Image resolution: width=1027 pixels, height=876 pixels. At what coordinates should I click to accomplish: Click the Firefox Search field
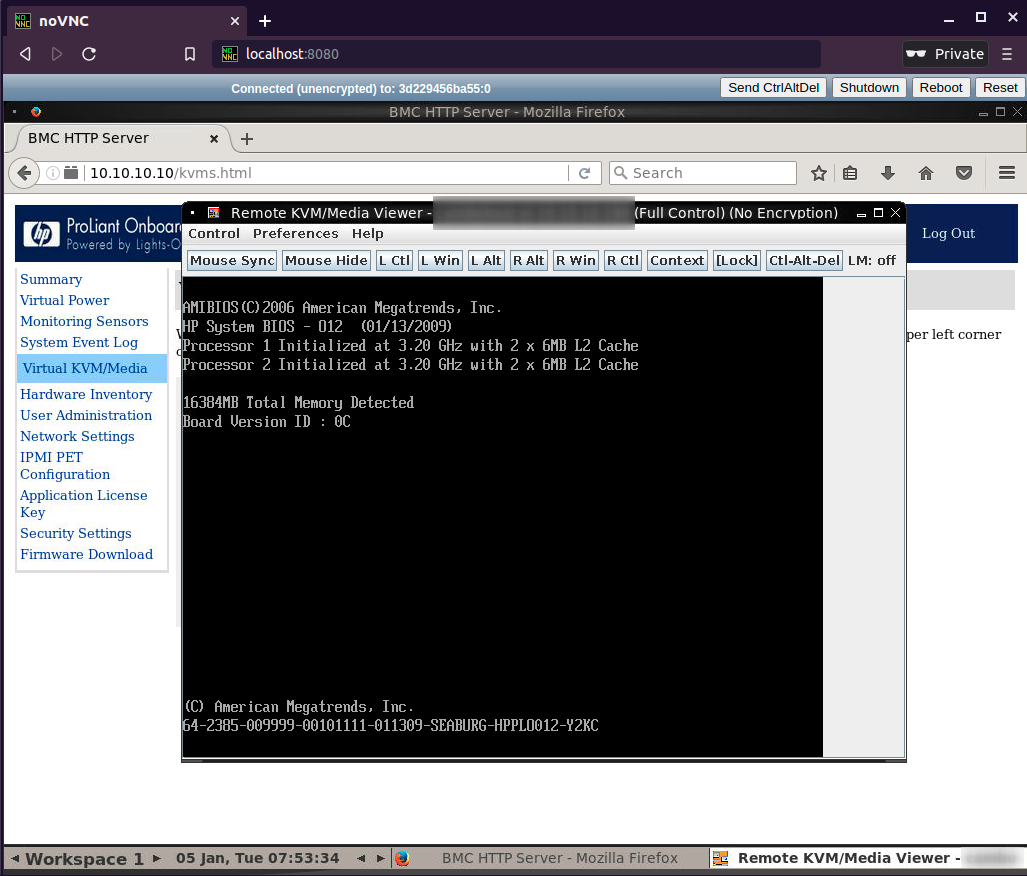pyautogui.click(x=703, y=173)
